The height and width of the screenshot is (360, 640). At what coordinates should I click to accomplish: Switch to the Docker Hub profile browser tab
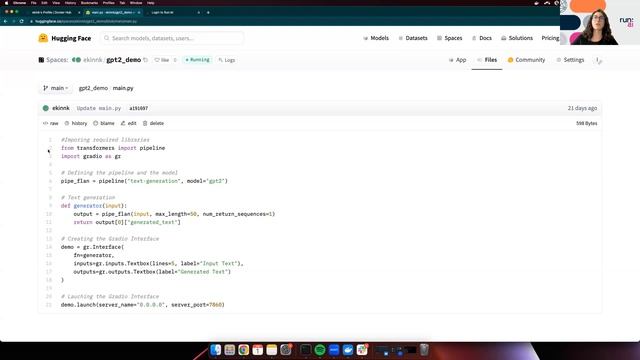point(52,12)
